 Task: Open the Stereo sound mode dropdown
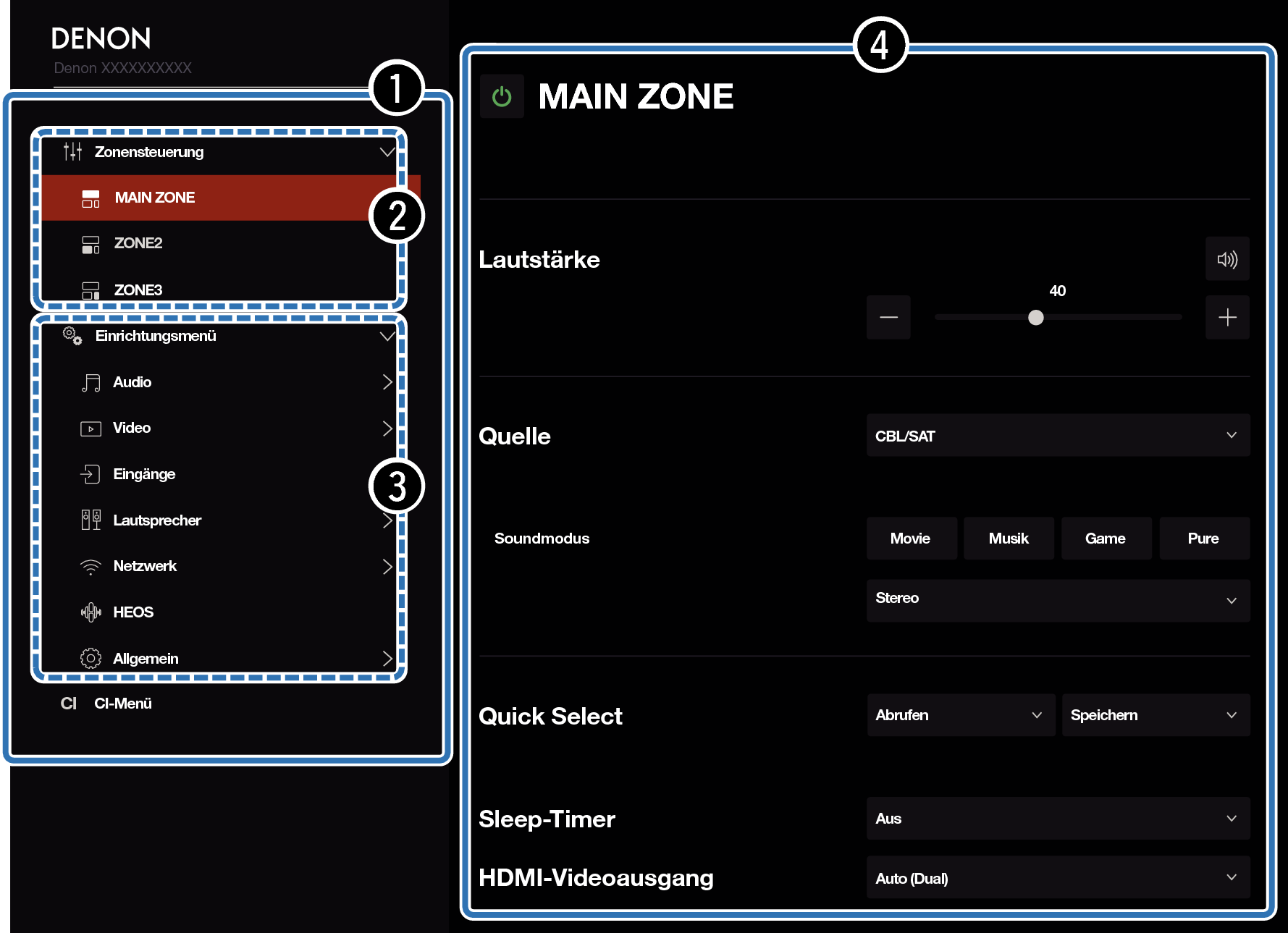1057,599
